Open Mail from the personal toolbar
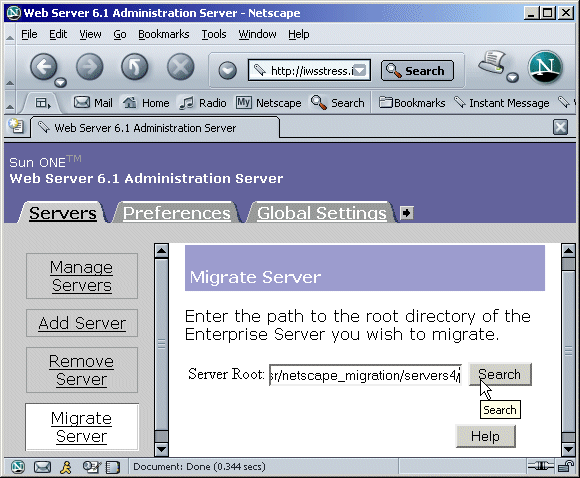580x478 pixels. click(x=93, y=102)
